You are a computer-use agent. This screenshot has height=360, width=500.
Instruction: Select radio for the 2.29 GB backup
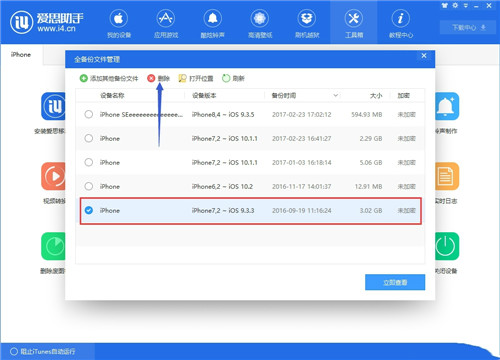89,138
